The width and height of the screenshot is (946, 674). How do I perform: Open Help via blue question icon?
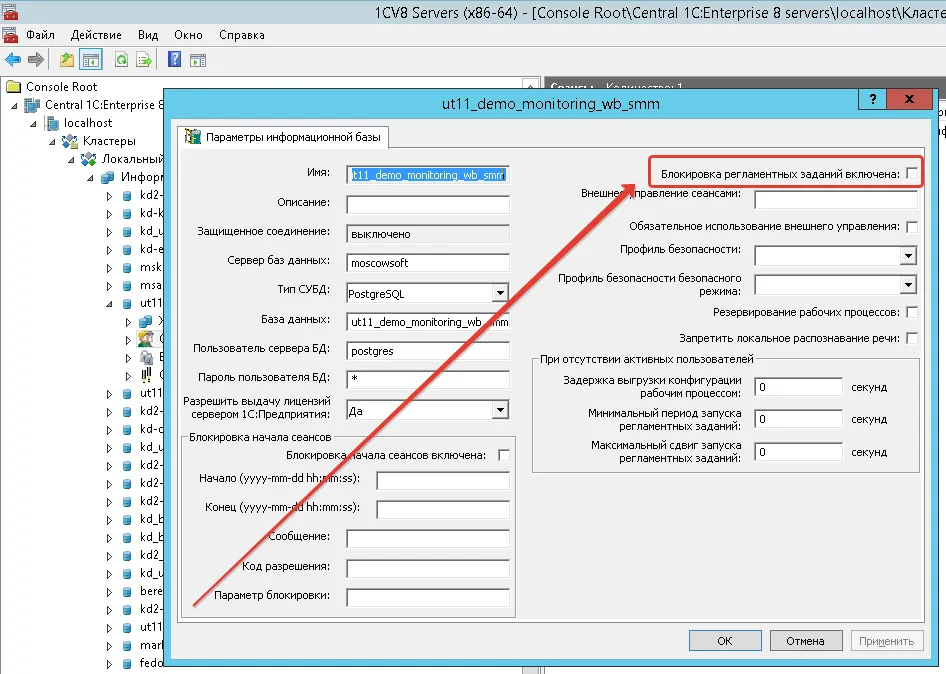(x=174, y=60)
